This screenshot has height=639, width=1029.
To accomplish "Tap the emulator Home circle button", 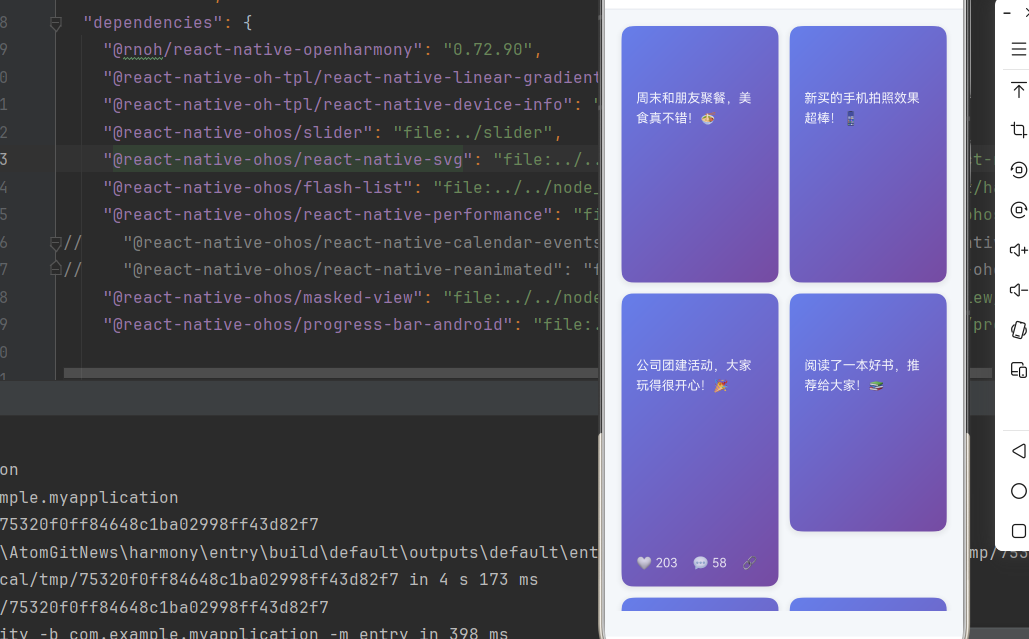I will pyautogui.click(x=1018, y=491).
